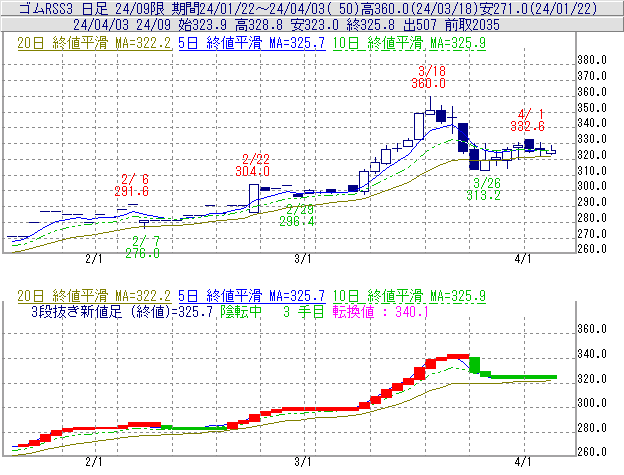Click upper chart '260.0' price axis label
The width and height of the screenshot is (624, 475).
point(592,249)
